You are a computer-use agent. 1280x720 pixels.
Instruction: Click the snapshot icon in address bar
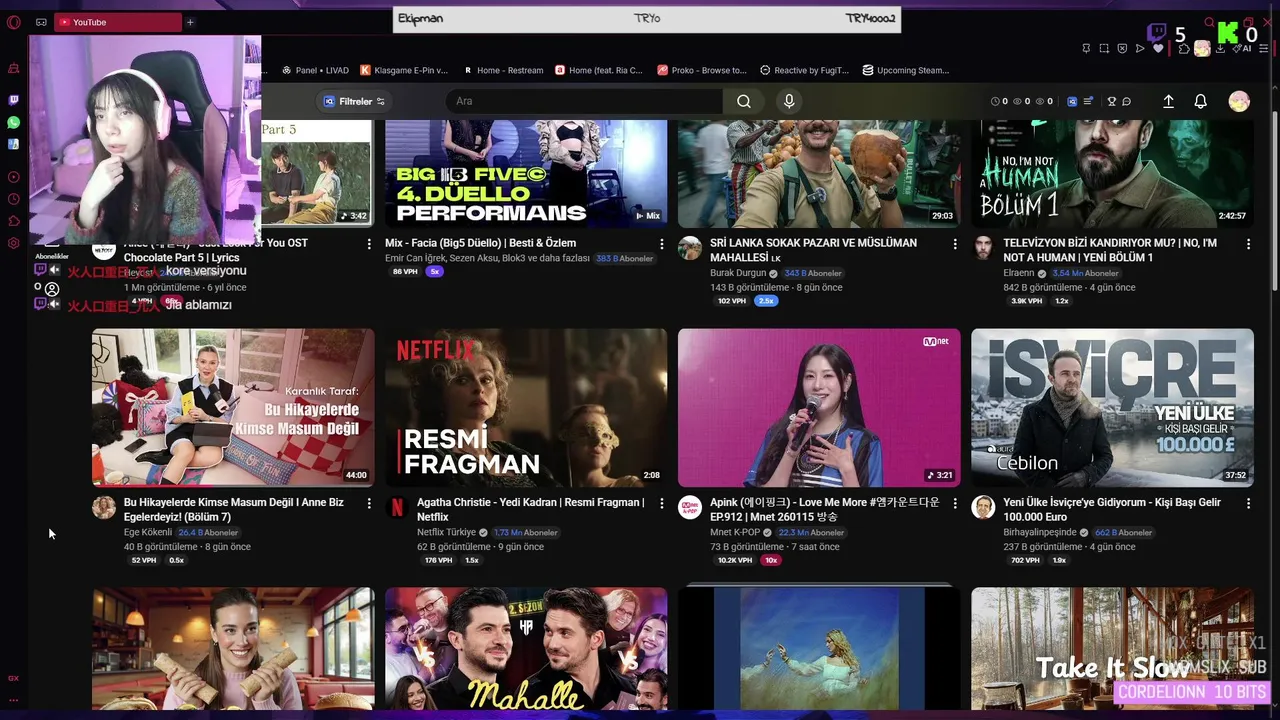[1104, 48]
